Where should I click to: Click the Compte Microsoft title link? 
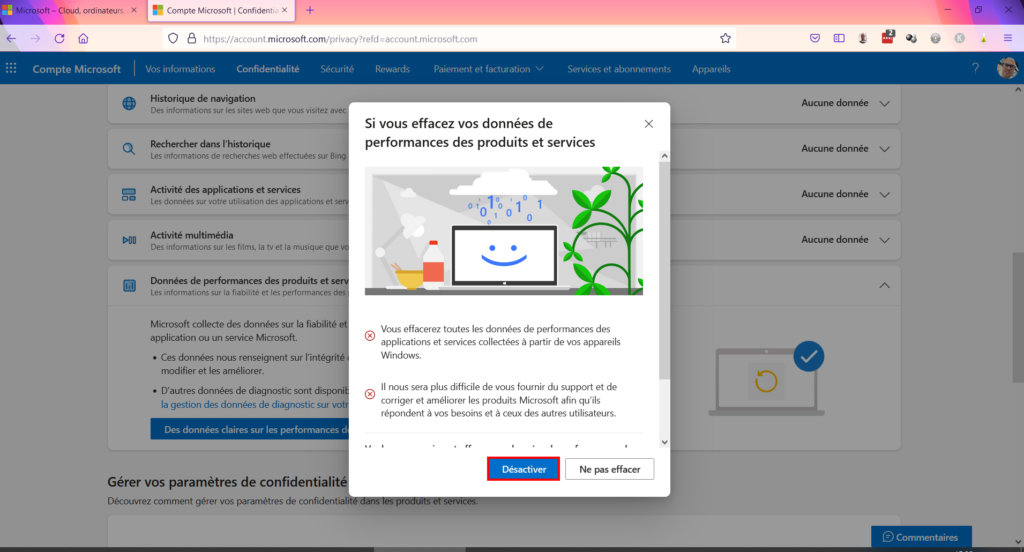click(76, 69)
